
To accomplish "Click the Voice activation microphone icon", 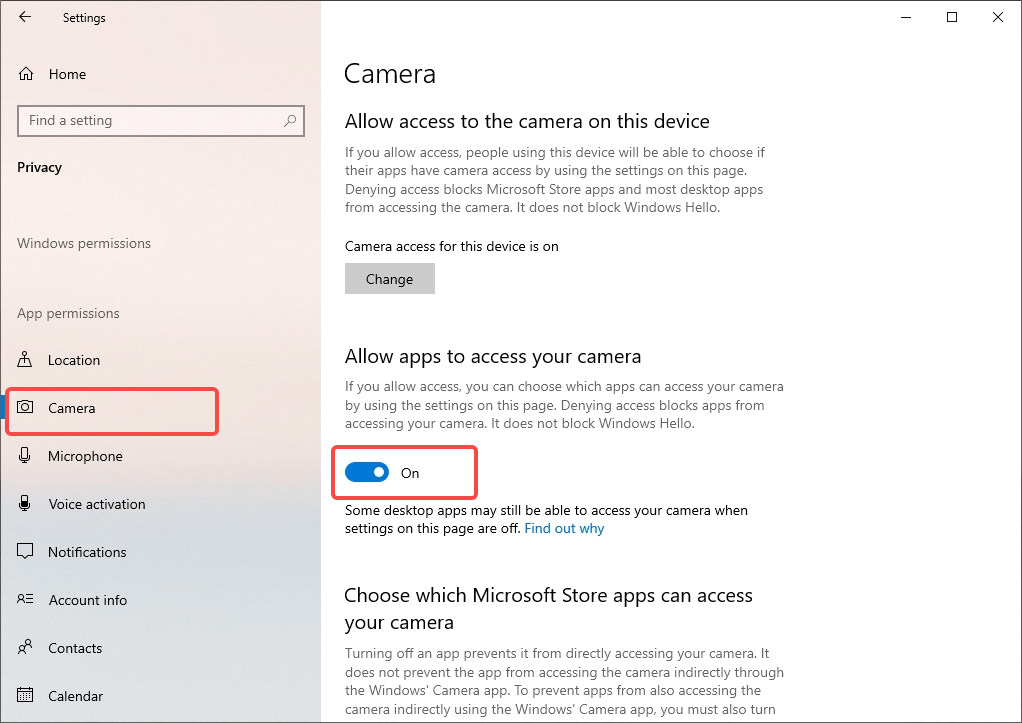I will coord(22,503).
